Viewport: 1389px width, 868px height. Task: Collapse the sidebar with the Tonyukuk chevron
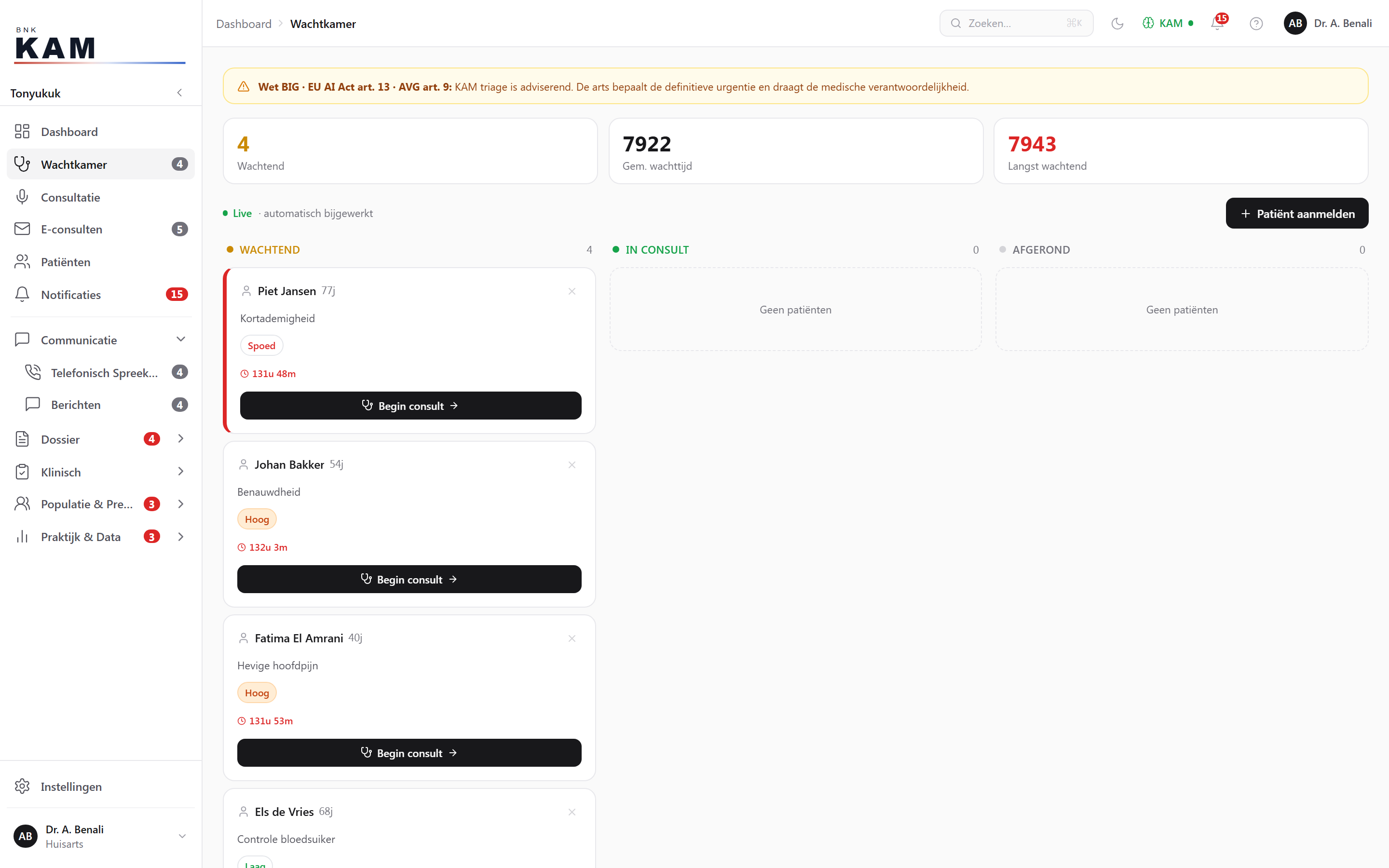click(179, 93)
